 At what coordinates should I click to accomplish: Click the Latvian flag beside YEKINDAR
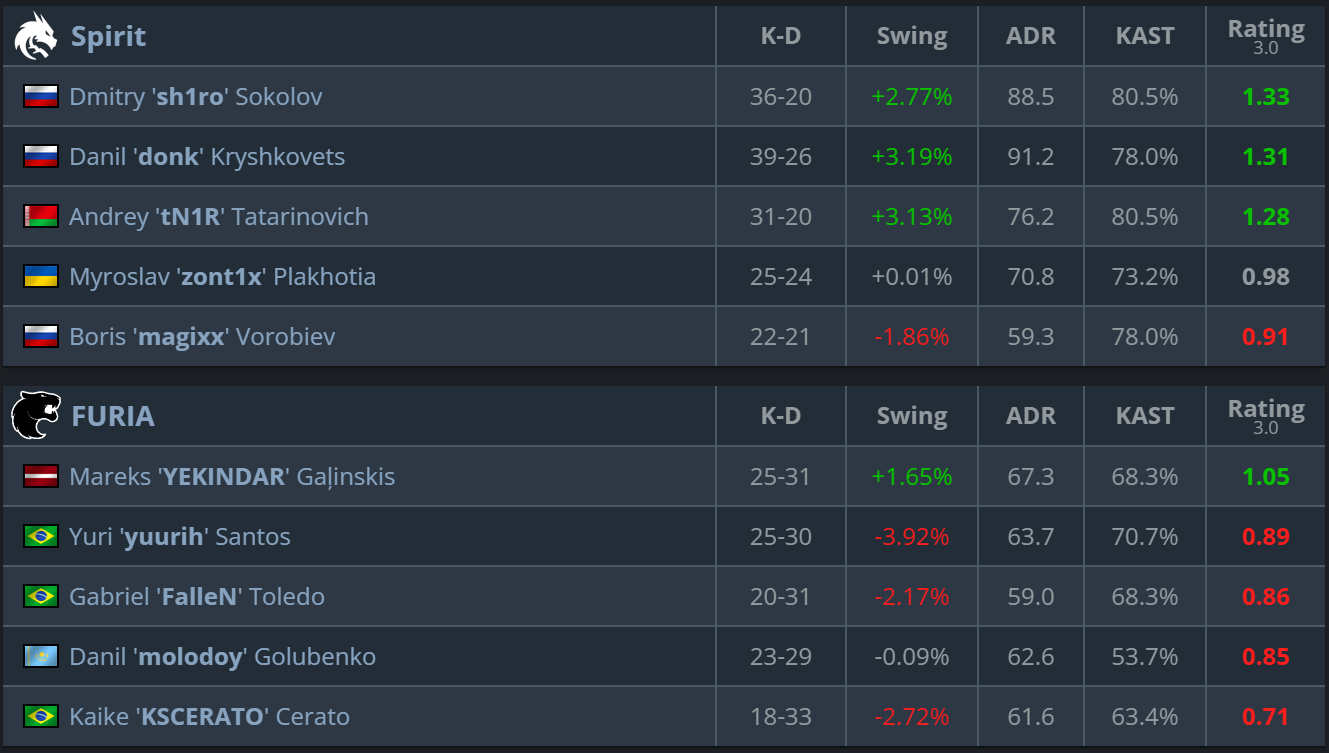(41, 476)
